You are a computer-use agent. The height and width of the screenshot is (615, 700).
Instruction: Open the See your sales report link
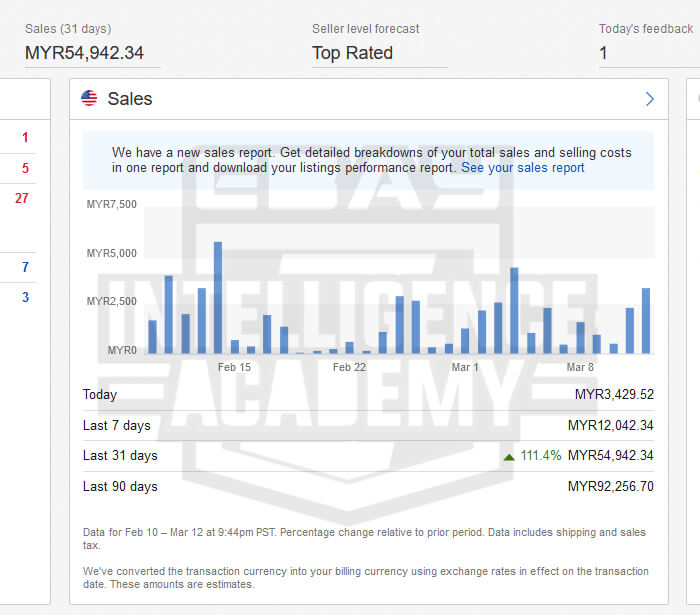[522, 168]
